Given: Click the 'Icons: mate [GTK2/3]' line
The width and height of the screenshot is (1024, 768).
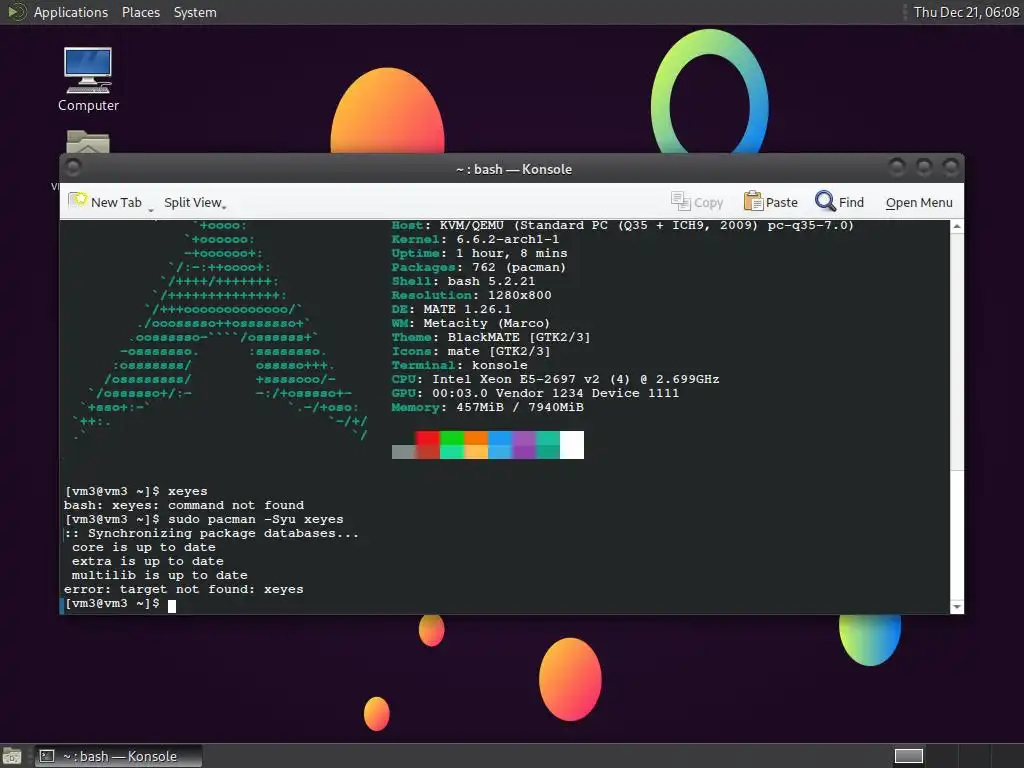Looking at the screenshot, I should (x=471, y=351).
